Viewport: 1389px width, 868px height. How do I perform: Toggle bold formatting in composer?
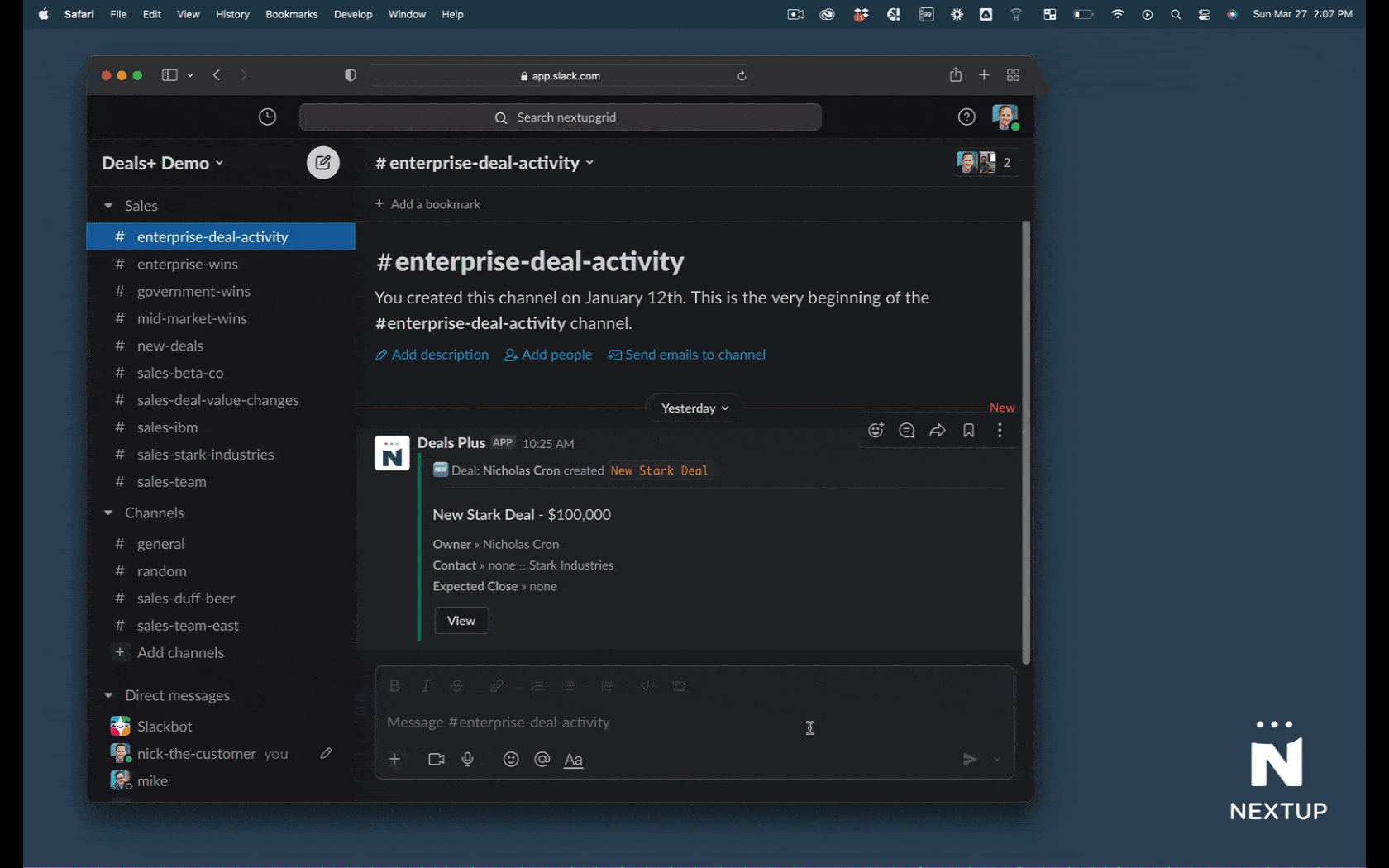395,686
